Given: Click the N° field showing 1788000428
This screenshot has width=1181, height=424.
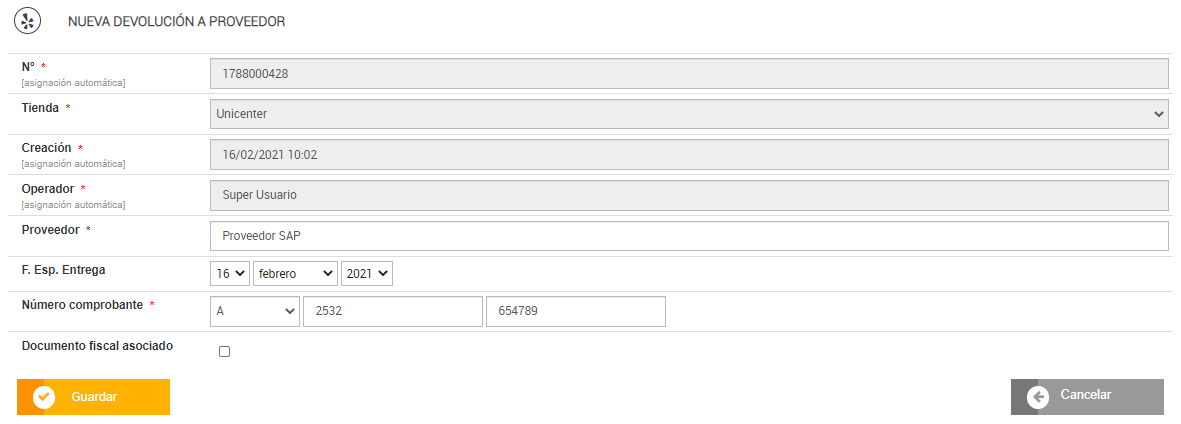Looking at the screenshot, I should pyautogui.click(x=689, y=74).
